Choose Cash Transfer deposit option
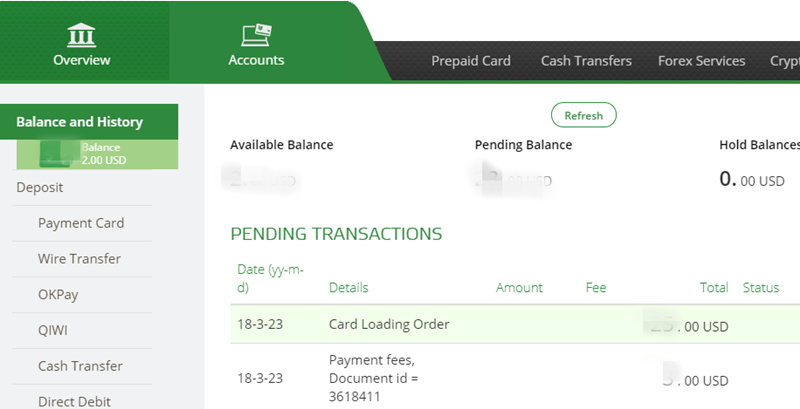 point(80,366)
